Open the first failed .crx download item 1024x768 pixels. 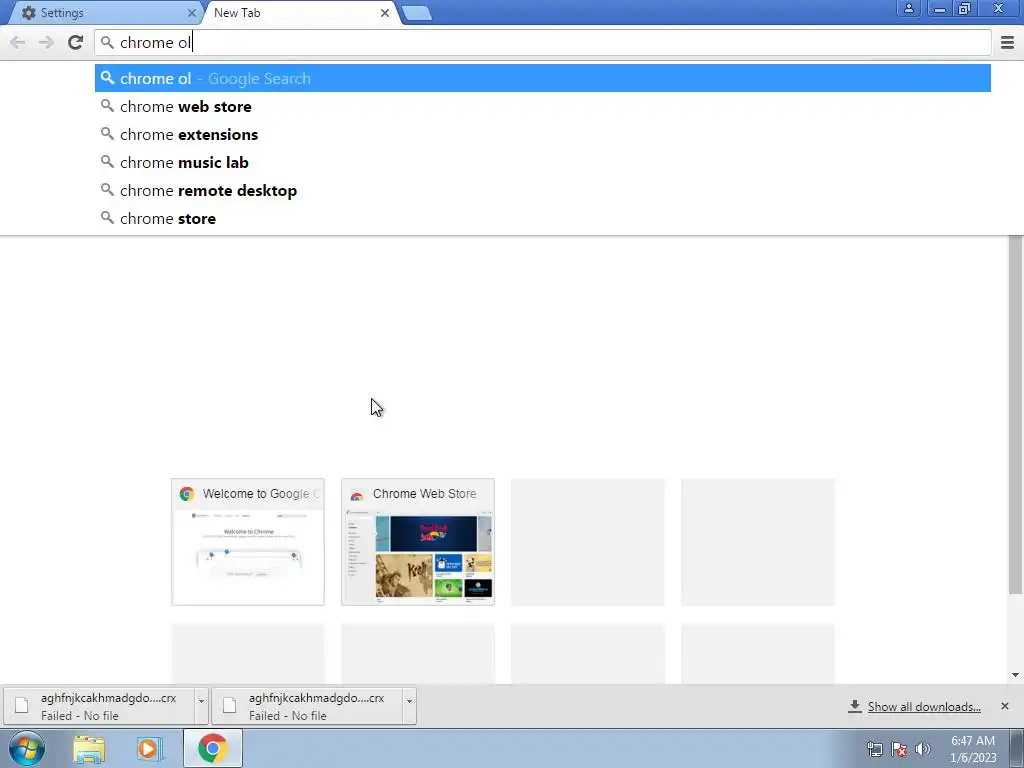100,706
